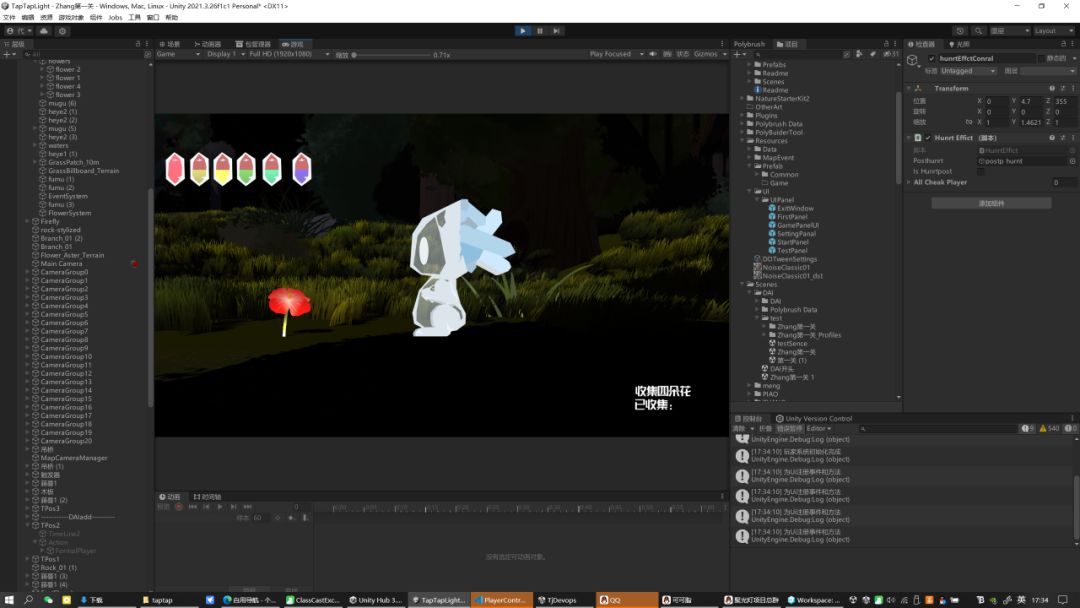Open the Jobs menu
1080x608 pixels.
[x=115, y=17]
